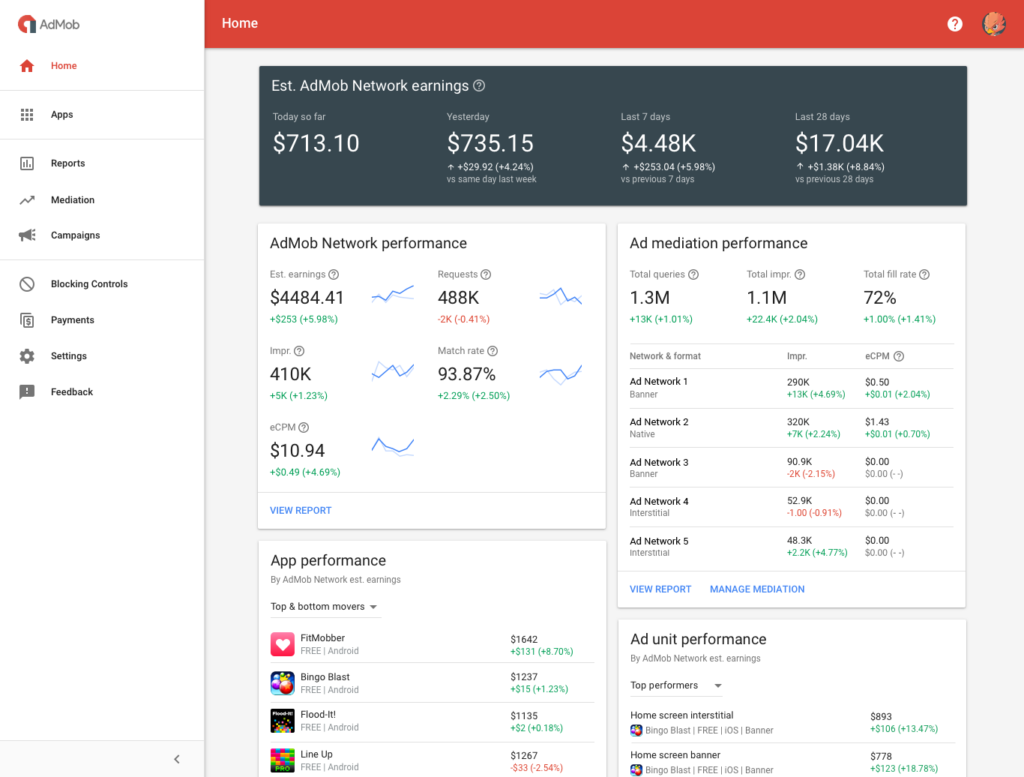
Task: Open the help question mark icon in header
Action: [955, 24]
